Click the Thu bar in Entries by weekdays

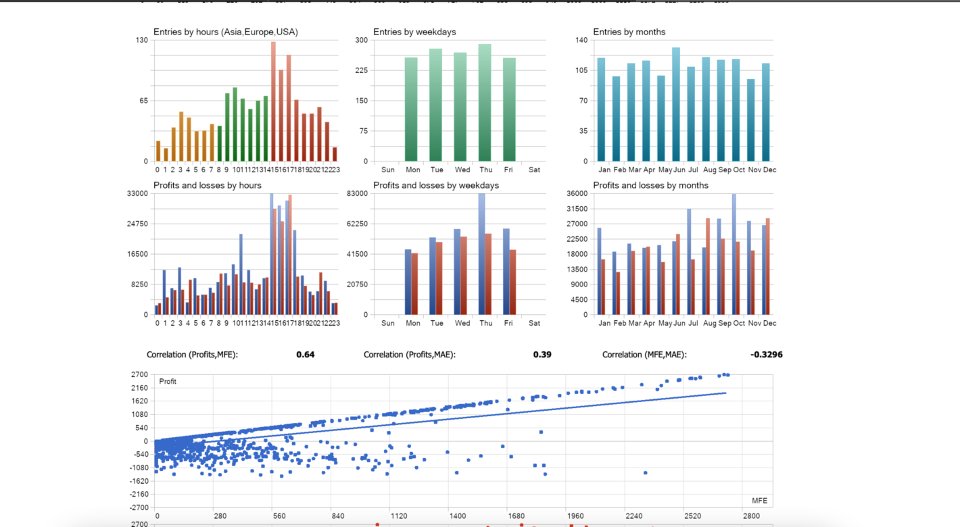pos(485,103)
